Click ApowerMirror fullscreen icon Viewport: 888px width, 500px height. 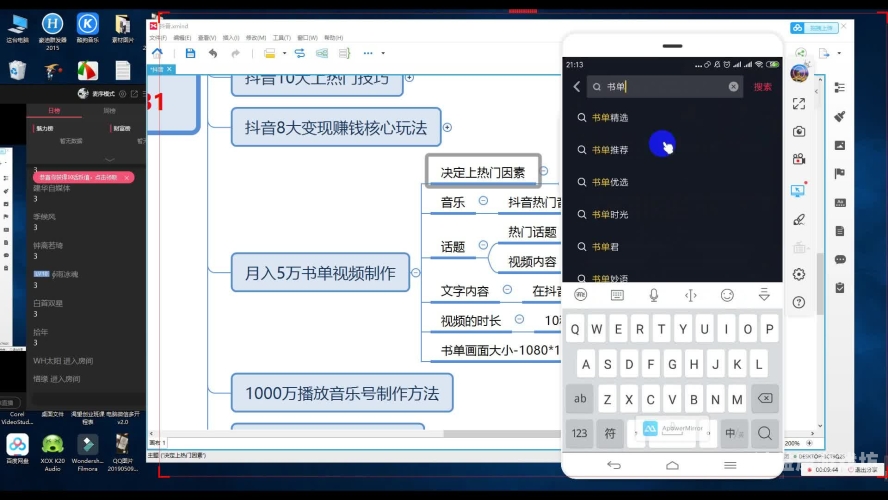tap(799, 104)
